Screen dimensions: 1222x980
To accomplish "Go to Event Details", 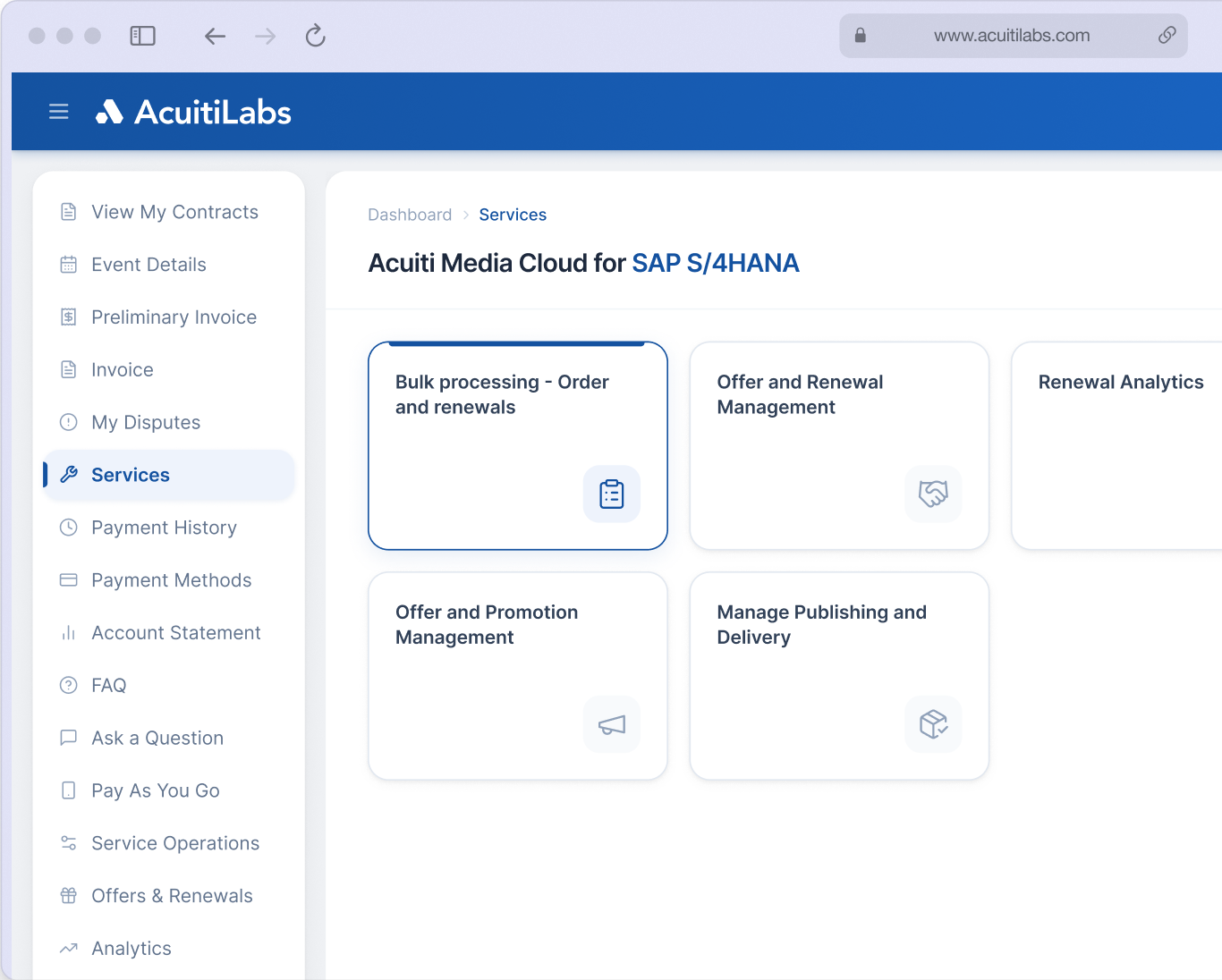I will (x=169, y=265).
